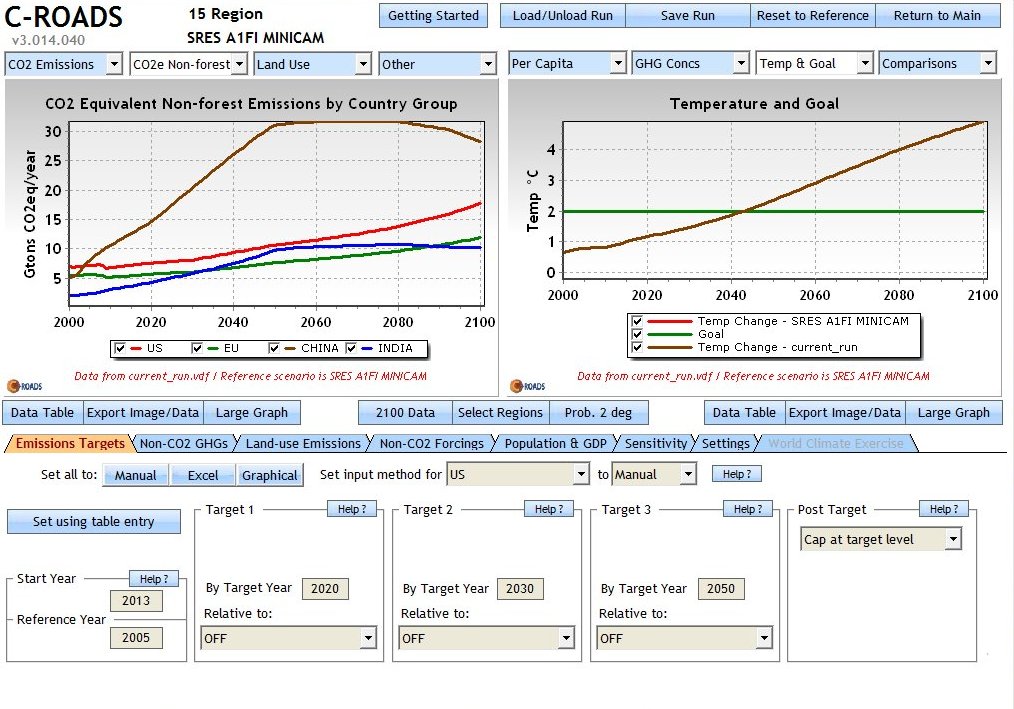Uncheck Temp Change current_run series
Image resolution: width=1014 pixels, height=709 pixels.
tap(637, 347)
